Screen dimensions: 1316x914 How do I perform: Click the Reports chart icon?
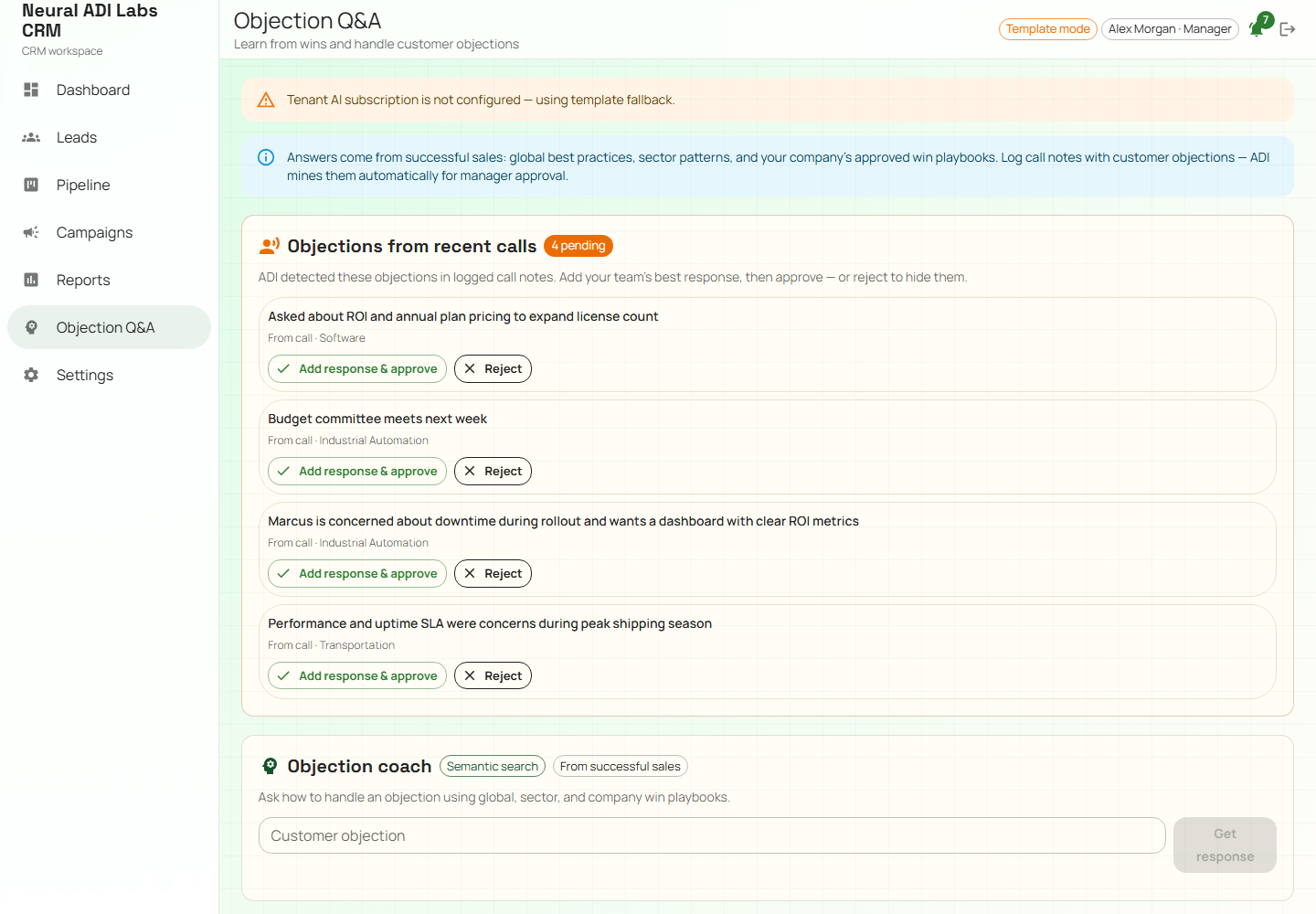click(31, 280)
